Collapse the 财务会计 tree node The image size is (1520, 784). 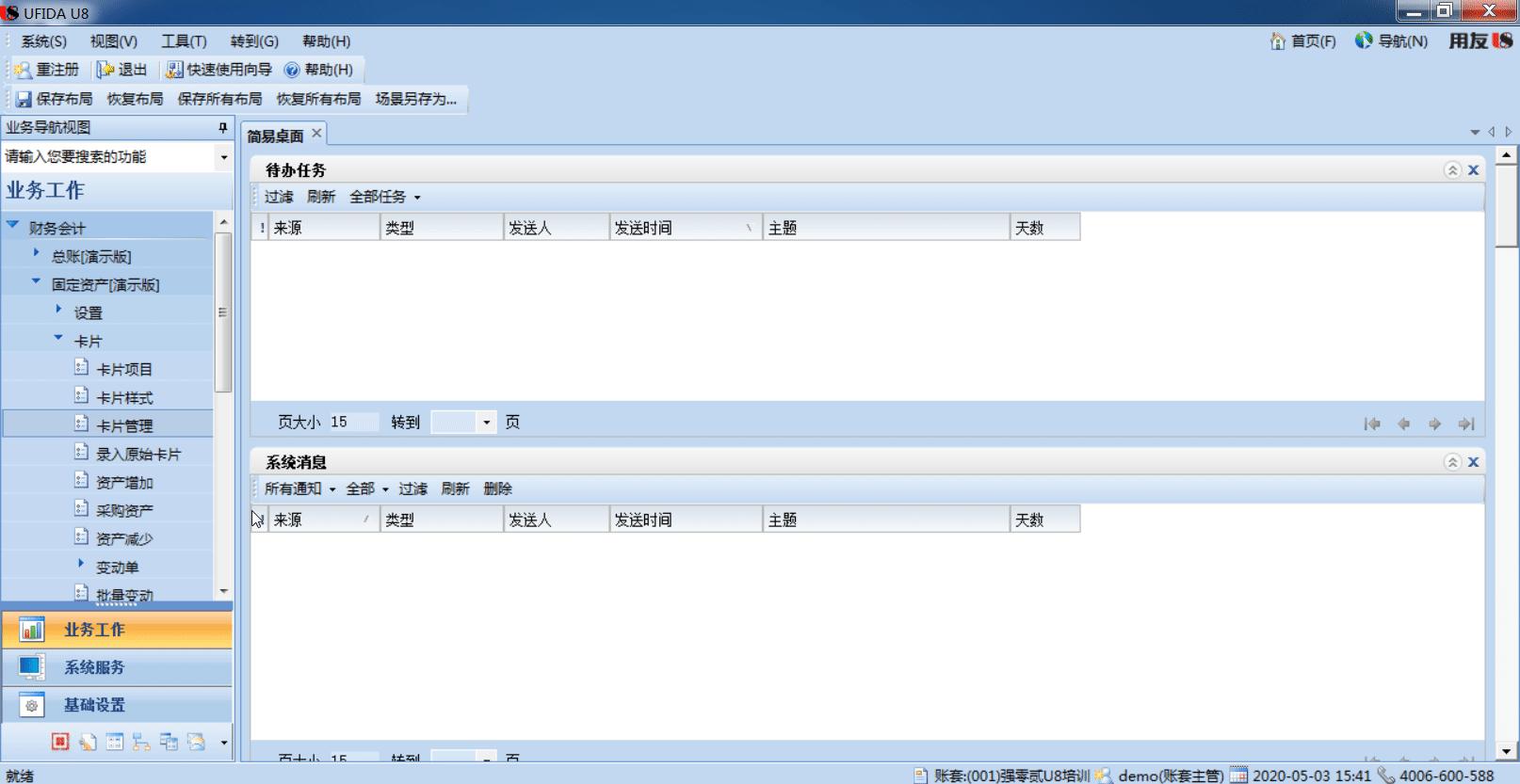pyautogui.click(x=13, y=226)
